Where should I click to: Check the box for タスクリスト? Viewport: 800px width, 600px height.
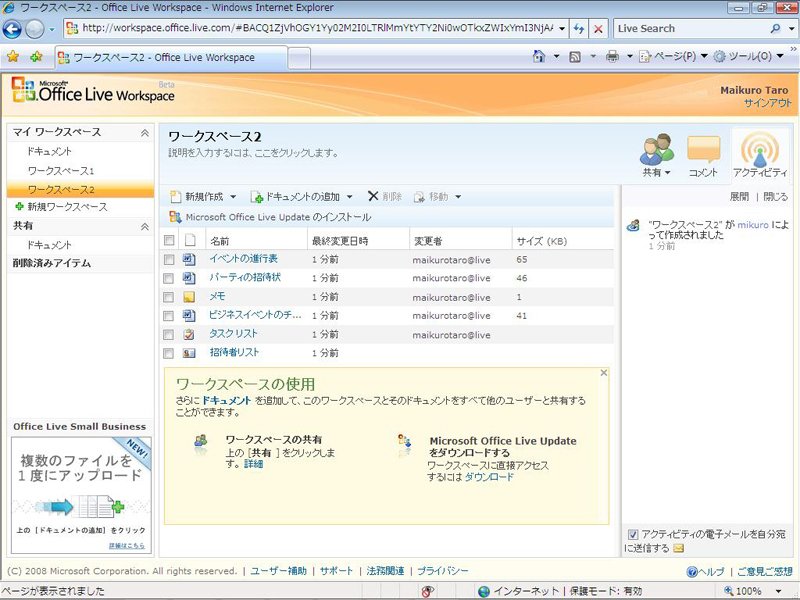tap(168, 335)
